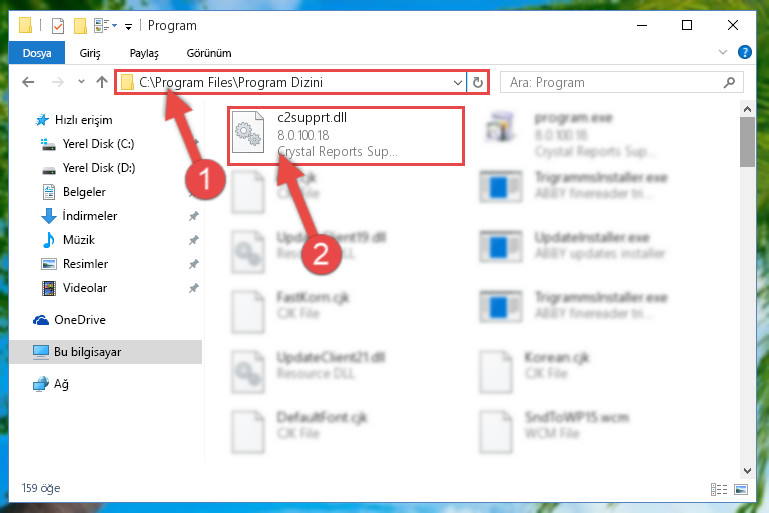The image size is (769, 513).
Task: Open the Quick Access Toolbar customize dropdown
Action: (128, 26)
